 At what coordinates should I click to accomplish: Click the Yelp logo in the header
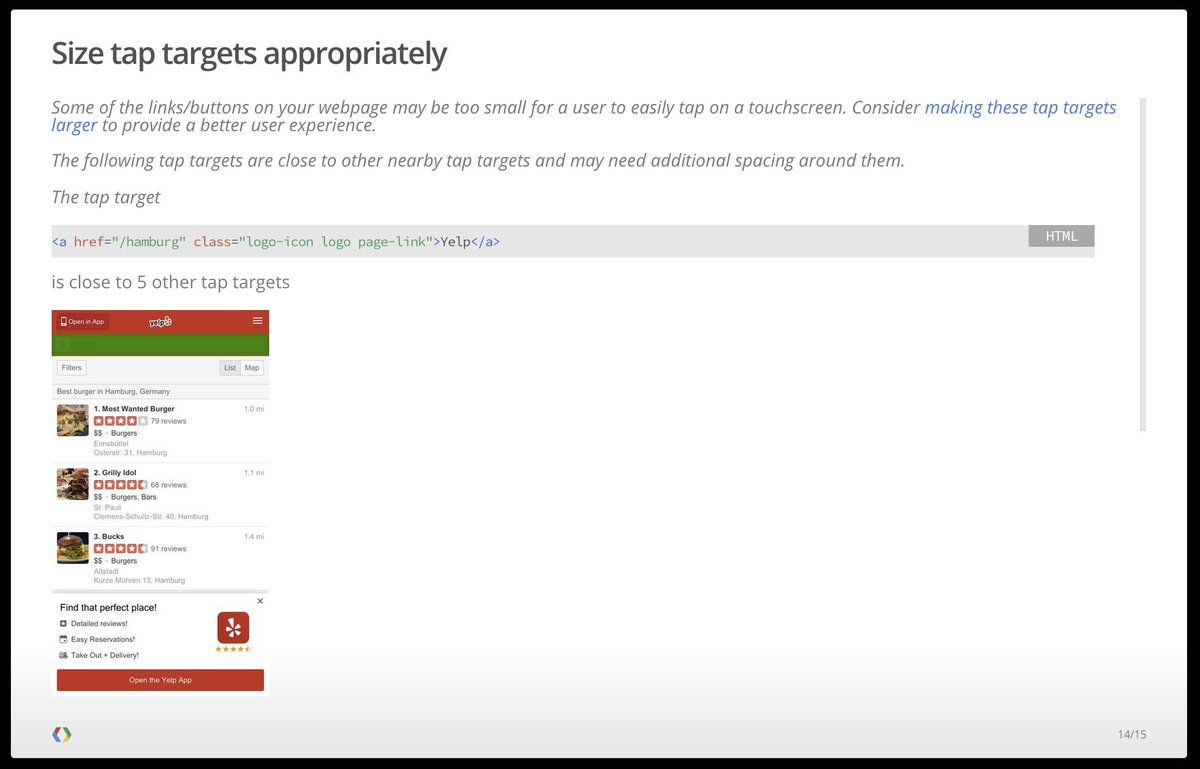pos(160,321)
